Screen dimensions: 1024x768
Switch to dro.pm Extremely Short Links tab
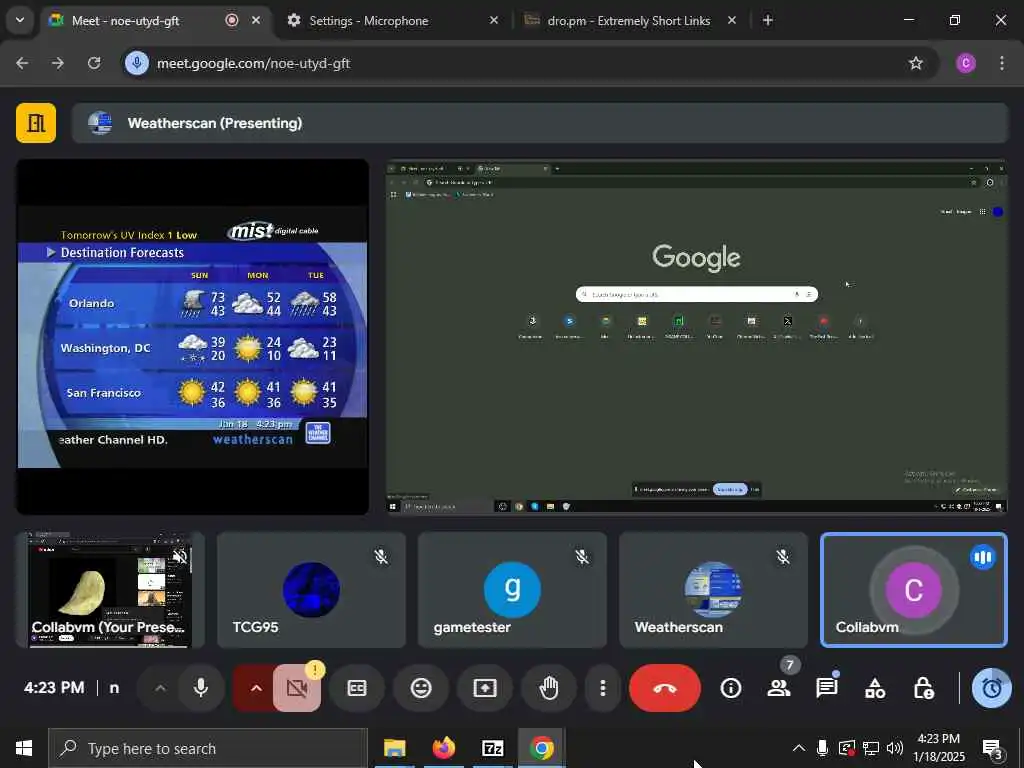tap(628, 20)
